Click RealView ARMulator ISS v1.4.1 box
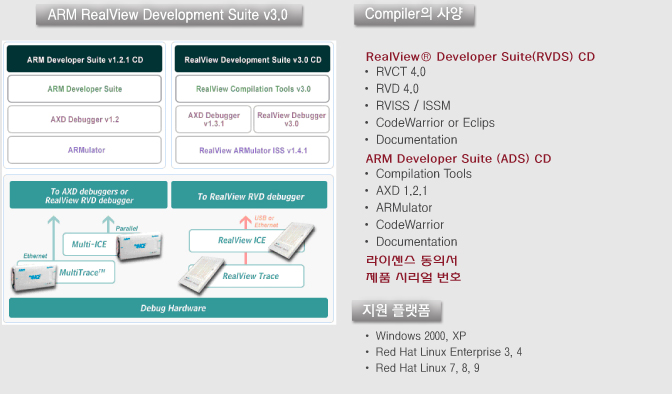The image size is (672, 394). (252, 150)
